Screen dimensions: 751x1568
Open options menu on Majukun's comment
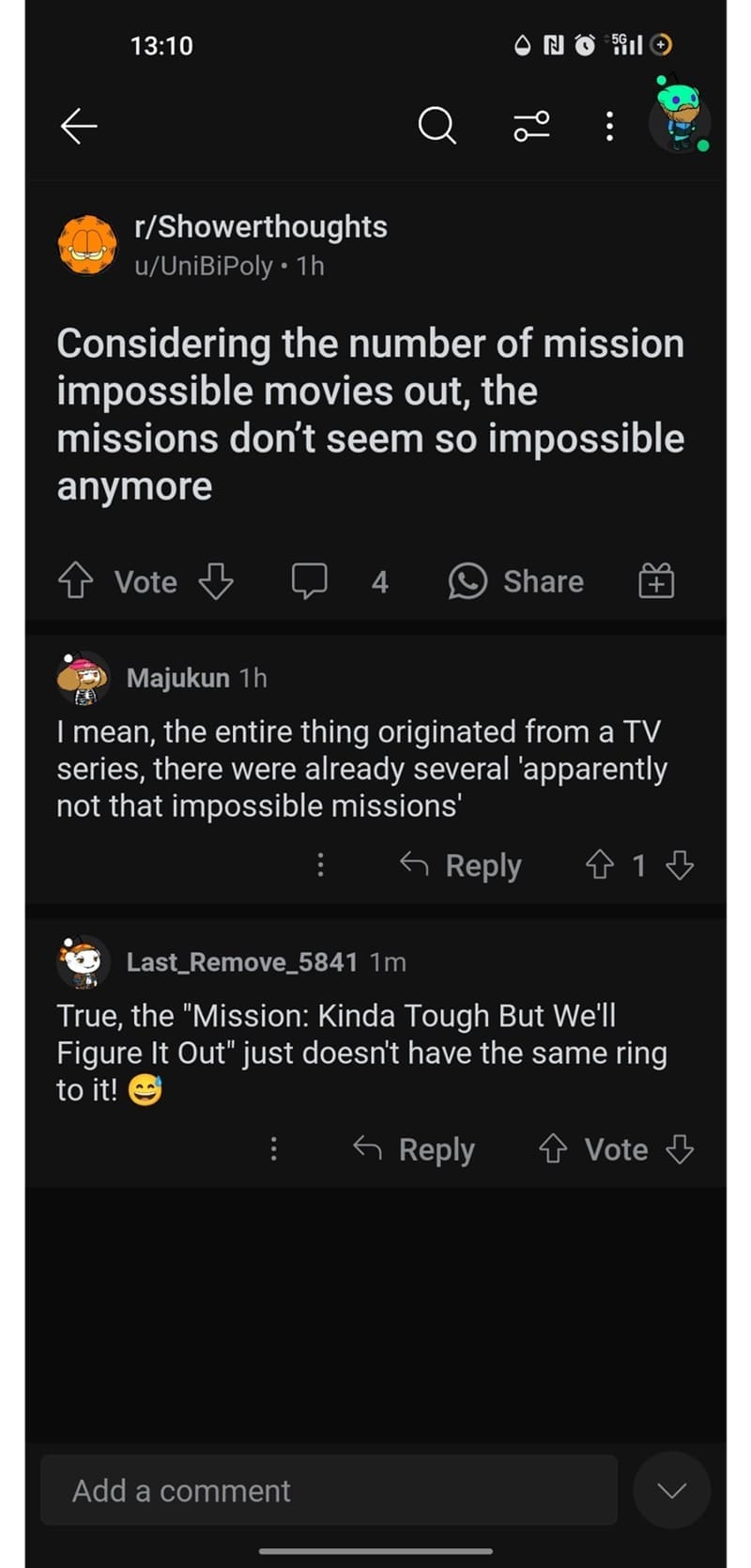point(321,865)
